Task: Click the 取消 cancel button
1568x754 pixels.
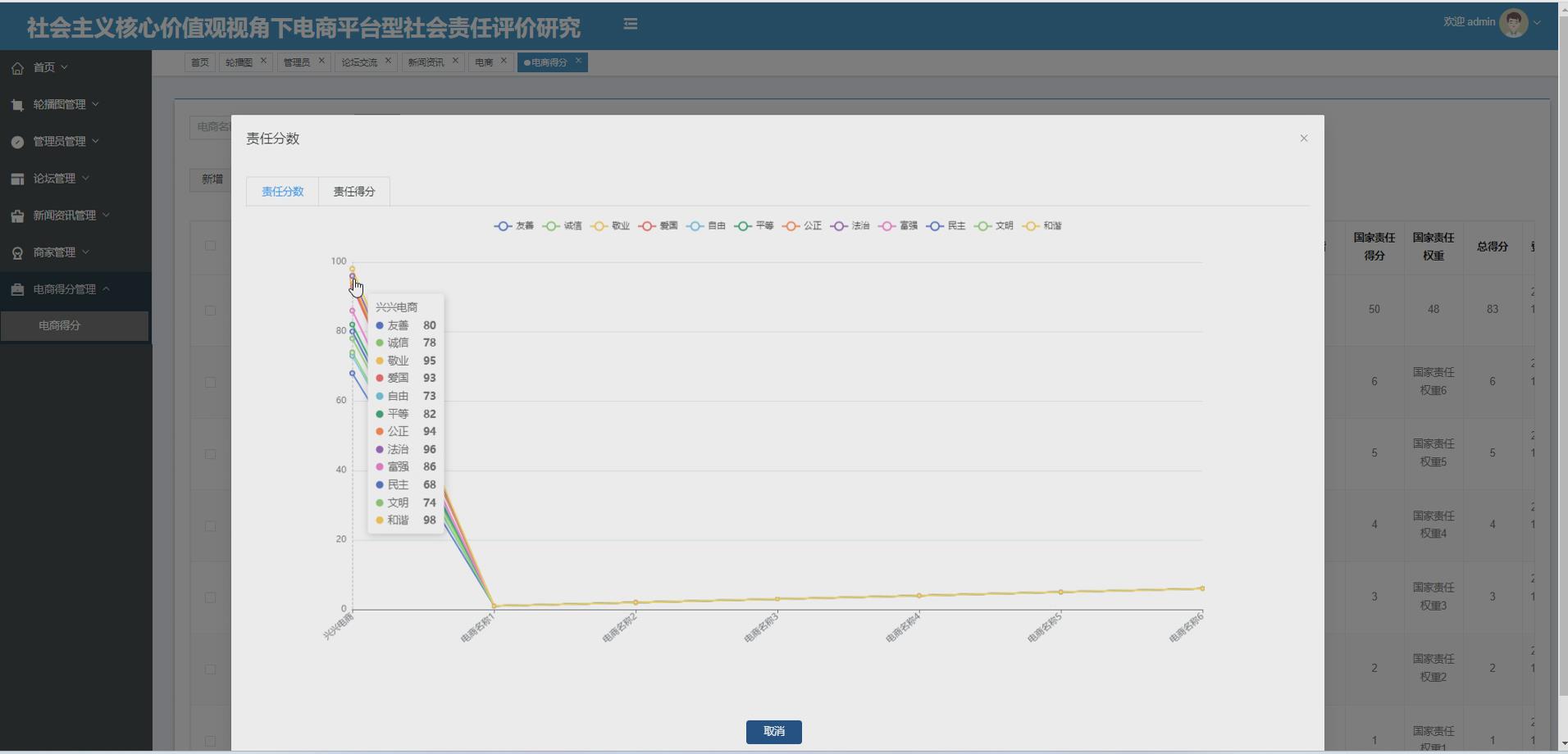Action: pos(773,732)
